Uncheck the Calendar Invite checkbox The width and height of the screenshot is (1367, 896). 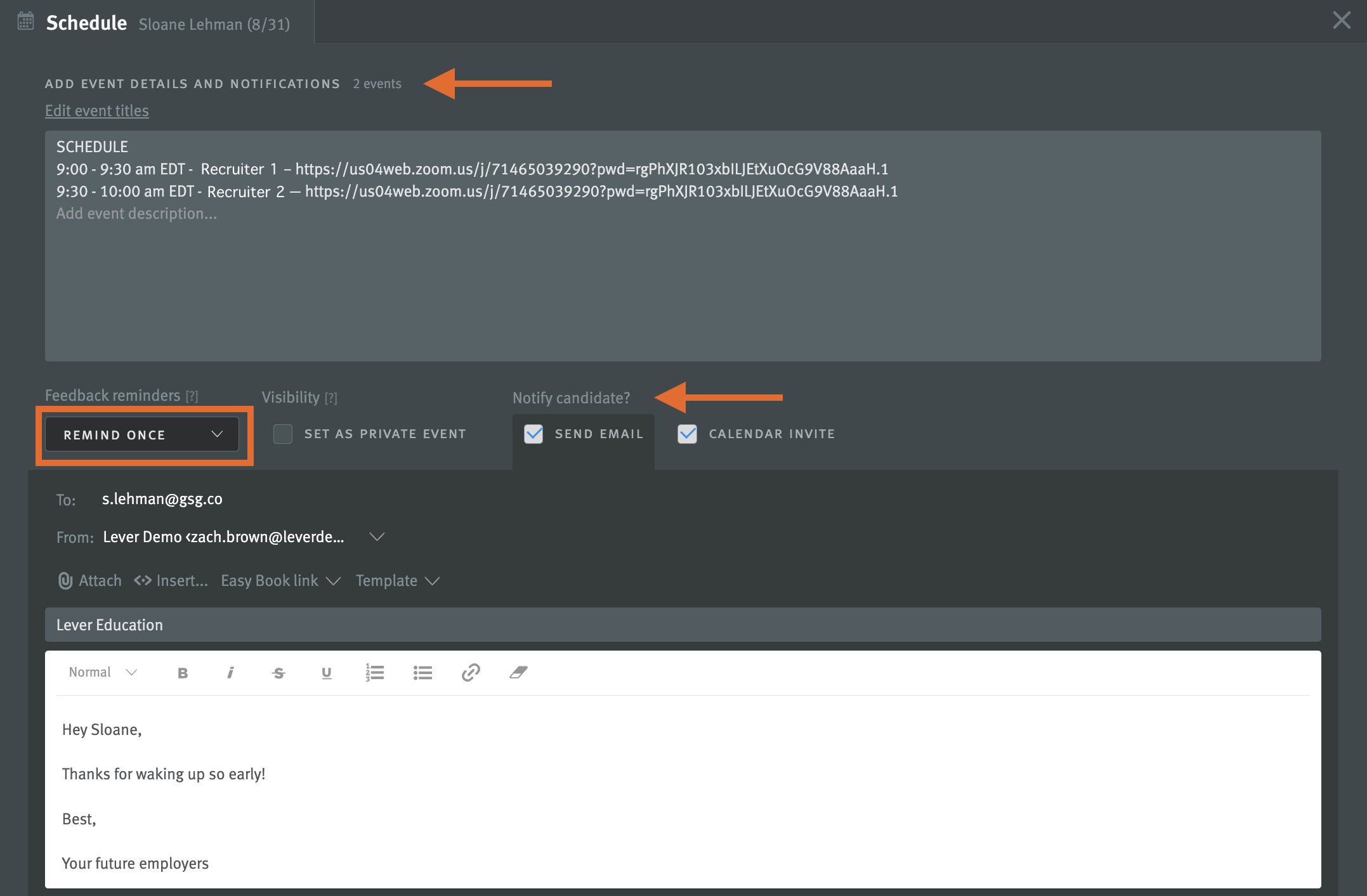coord(688,434)
